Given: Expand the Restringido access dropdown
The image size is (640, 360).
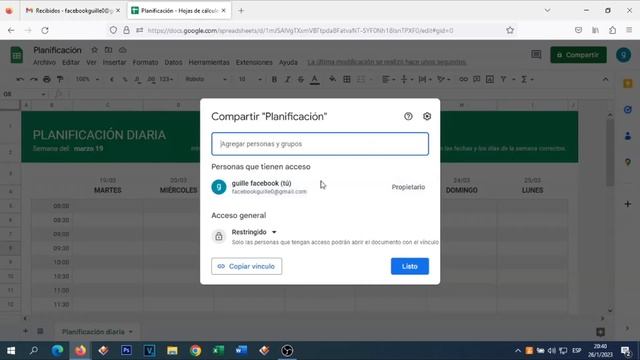Looking at the screenshot, I should pyautogui.click(x=254, y=232).
